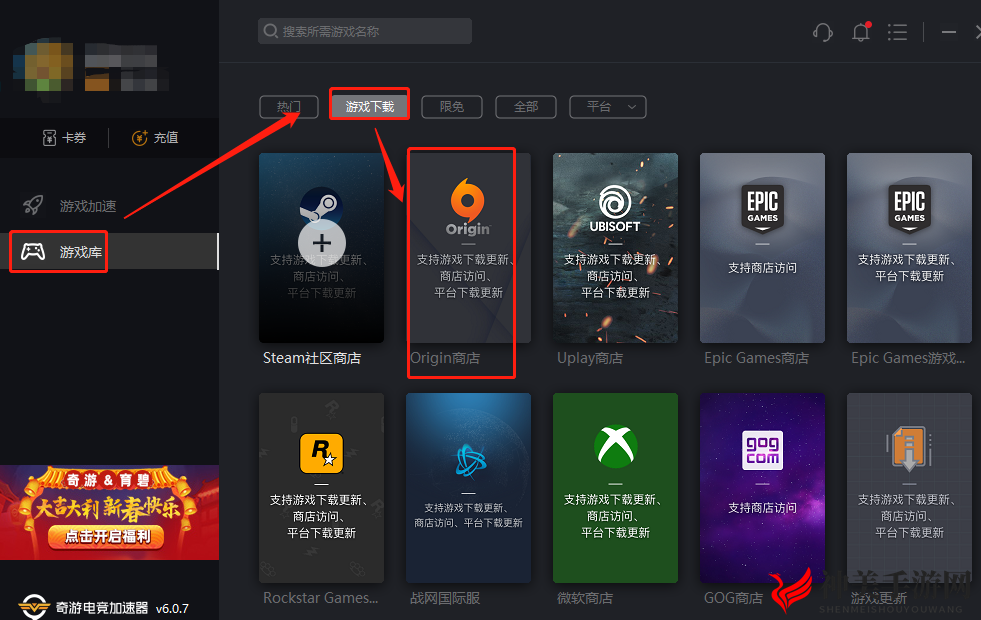Screen dimensions: 981x620
Task: Click the gamepad icon beside 游戏库
Action: [x=33, y=252]
